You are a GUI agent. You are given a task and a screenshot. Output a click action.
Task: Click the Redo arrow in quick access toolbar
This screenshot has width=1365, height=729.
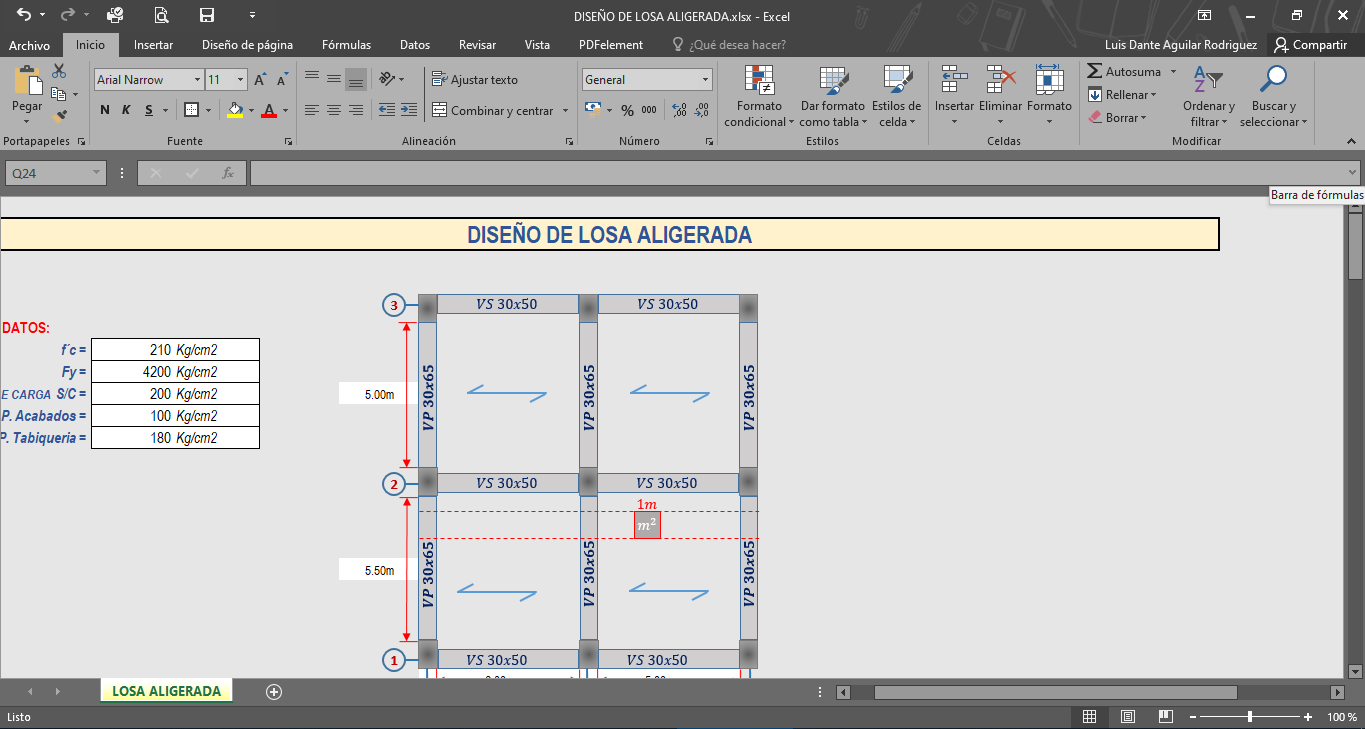[x=67, y=15]
